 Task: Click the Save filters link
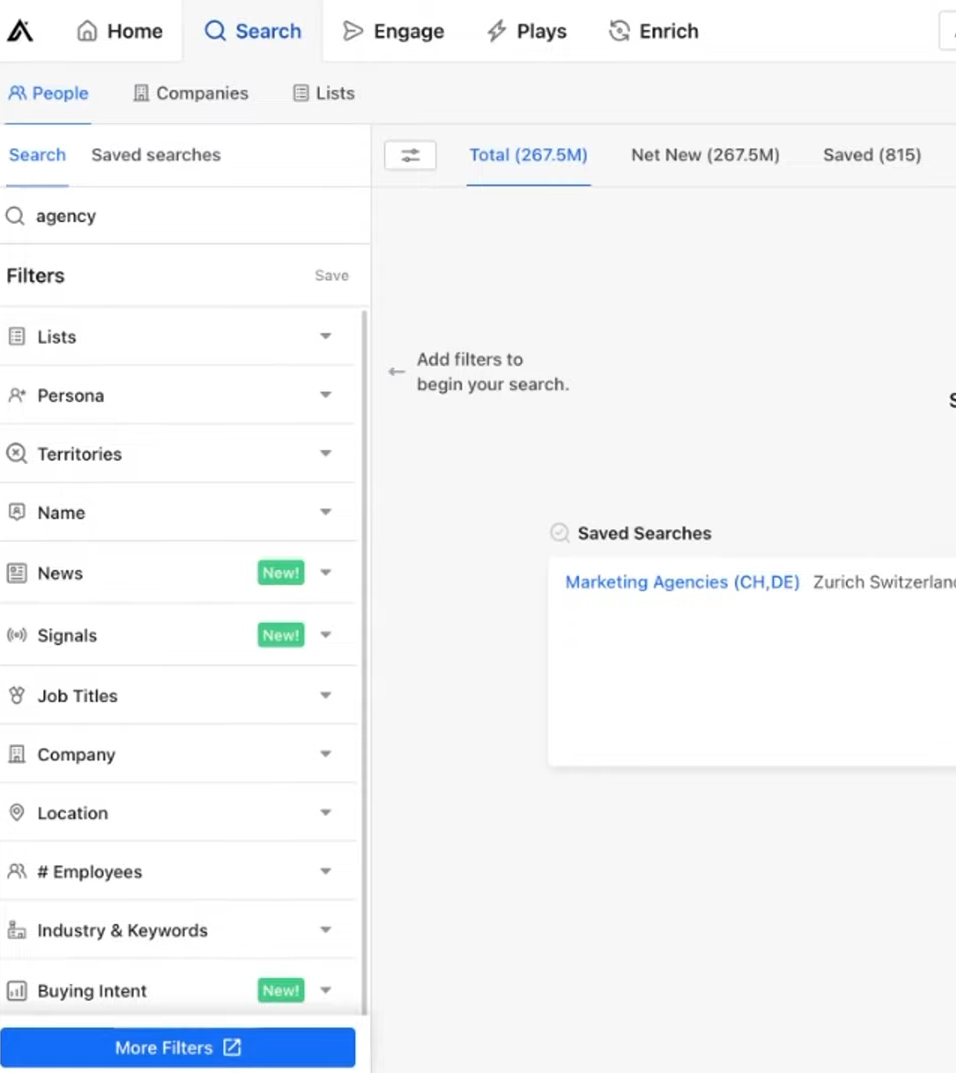pos(332,276)
